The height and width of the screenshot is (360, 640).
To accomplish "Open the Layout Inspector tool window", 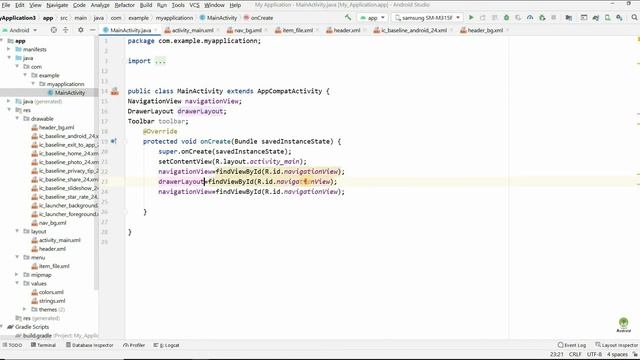I will (616, 345).
